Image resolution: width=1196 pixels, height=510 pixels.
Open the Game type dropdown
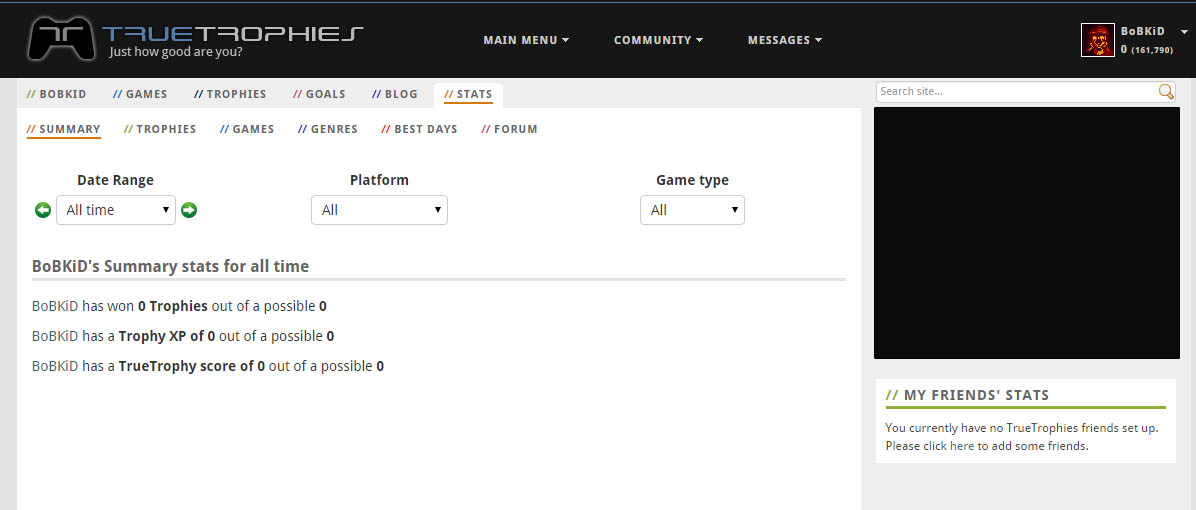click(x=692, y=210)
